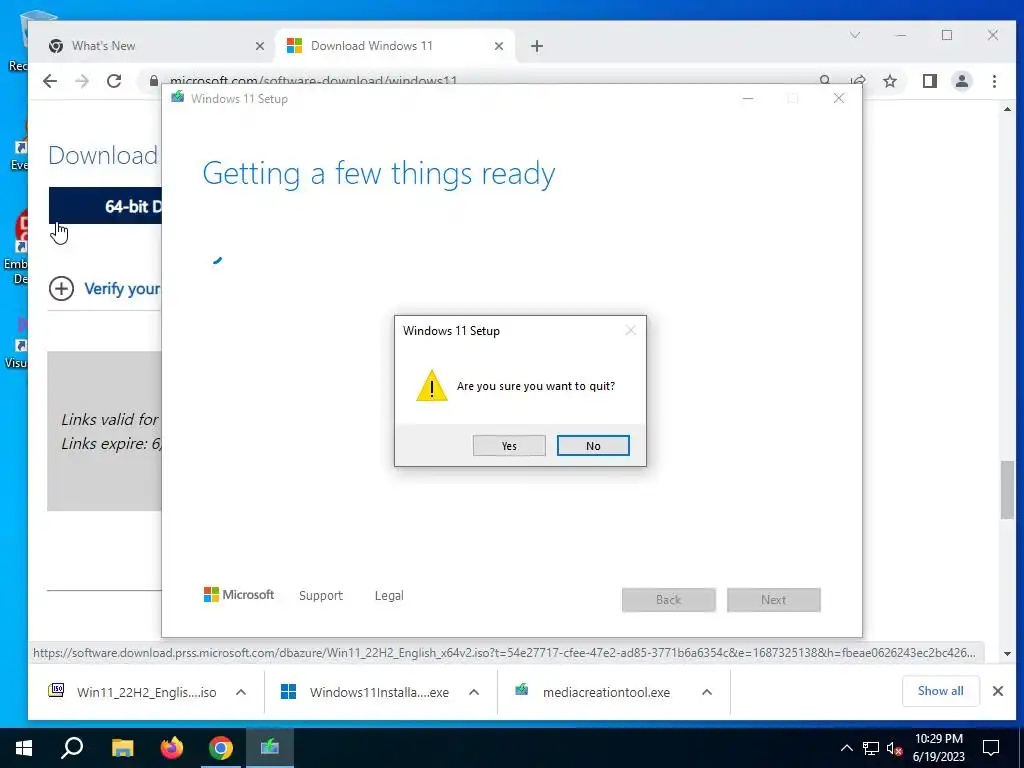Click the scrollbar up arrow in Chrome
Image resolution: width=1024 pixels, height=768 pixels.
pos(1007,109)
